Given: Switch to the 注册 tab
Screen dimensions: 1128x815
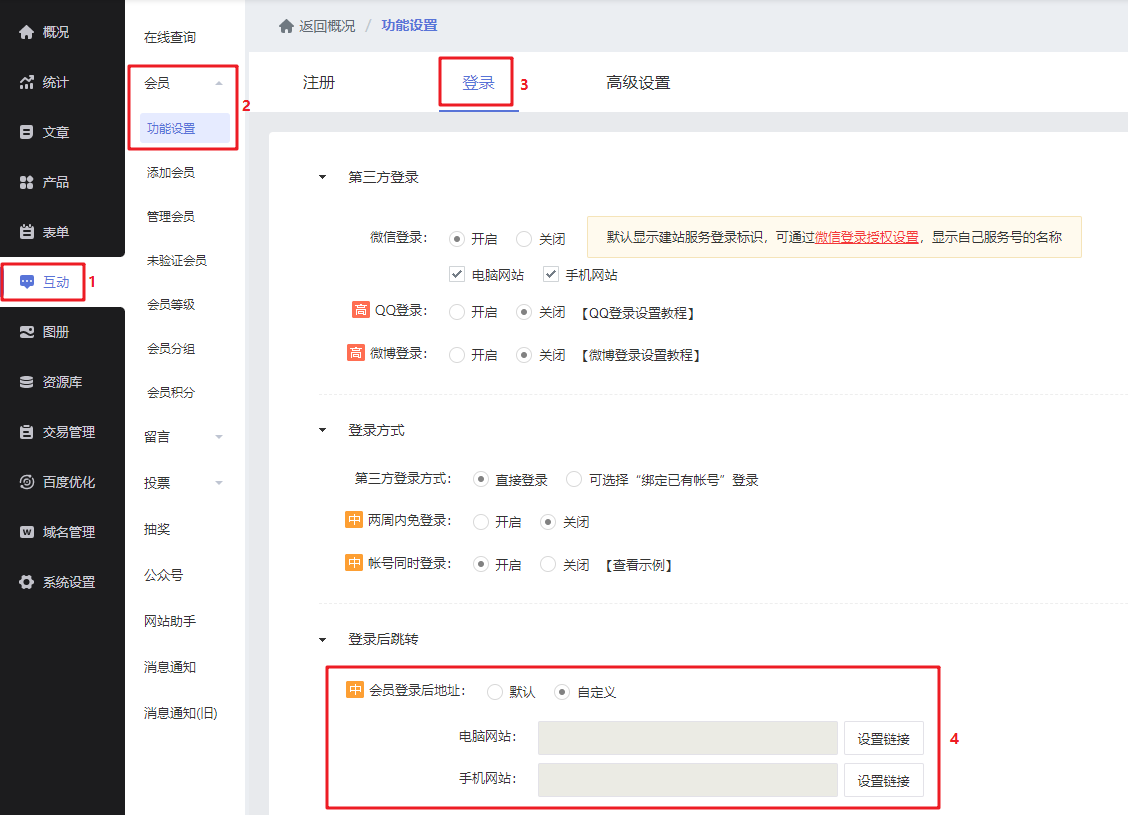Looking at the screenshot, I should (x=319, y=83).
